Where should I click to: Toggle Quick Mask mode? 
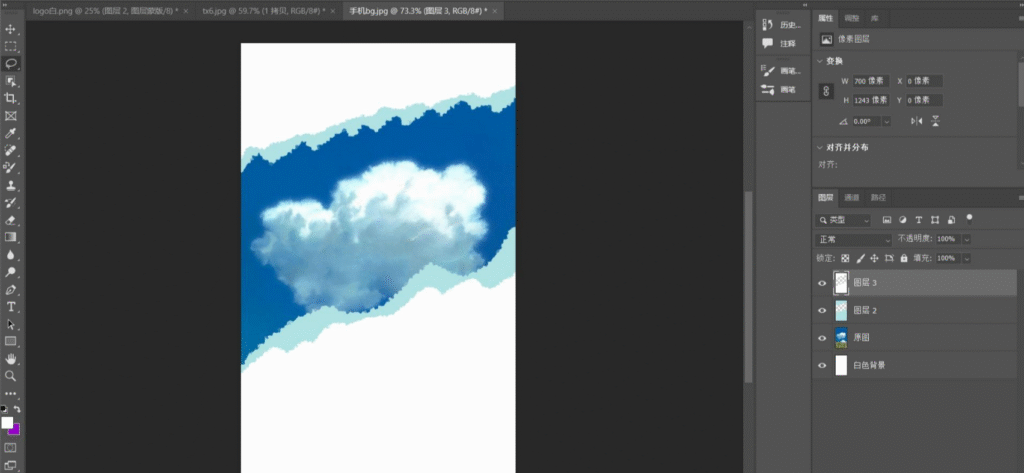10,448
